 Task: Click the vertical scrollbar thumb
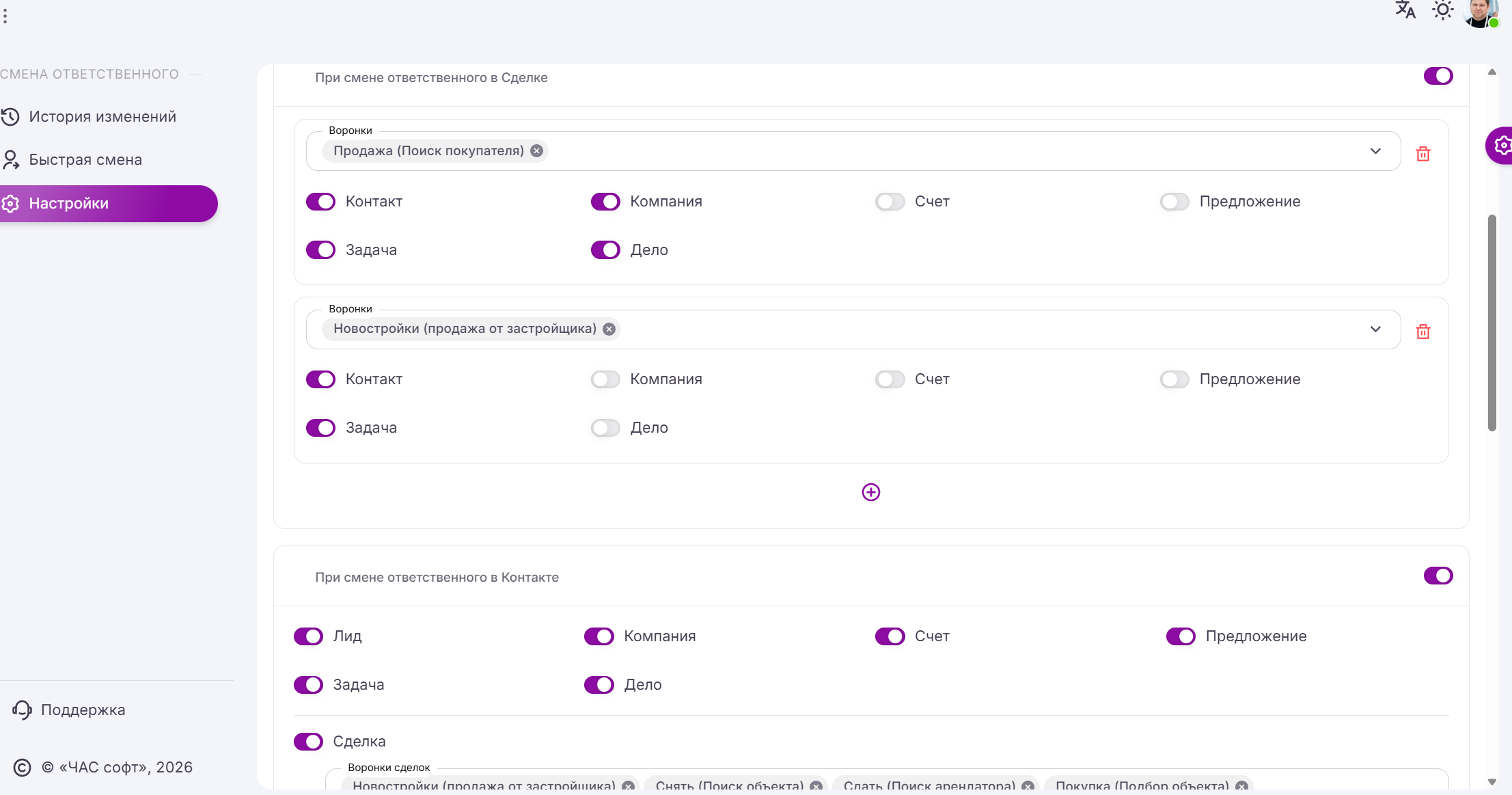[1492, 323]
